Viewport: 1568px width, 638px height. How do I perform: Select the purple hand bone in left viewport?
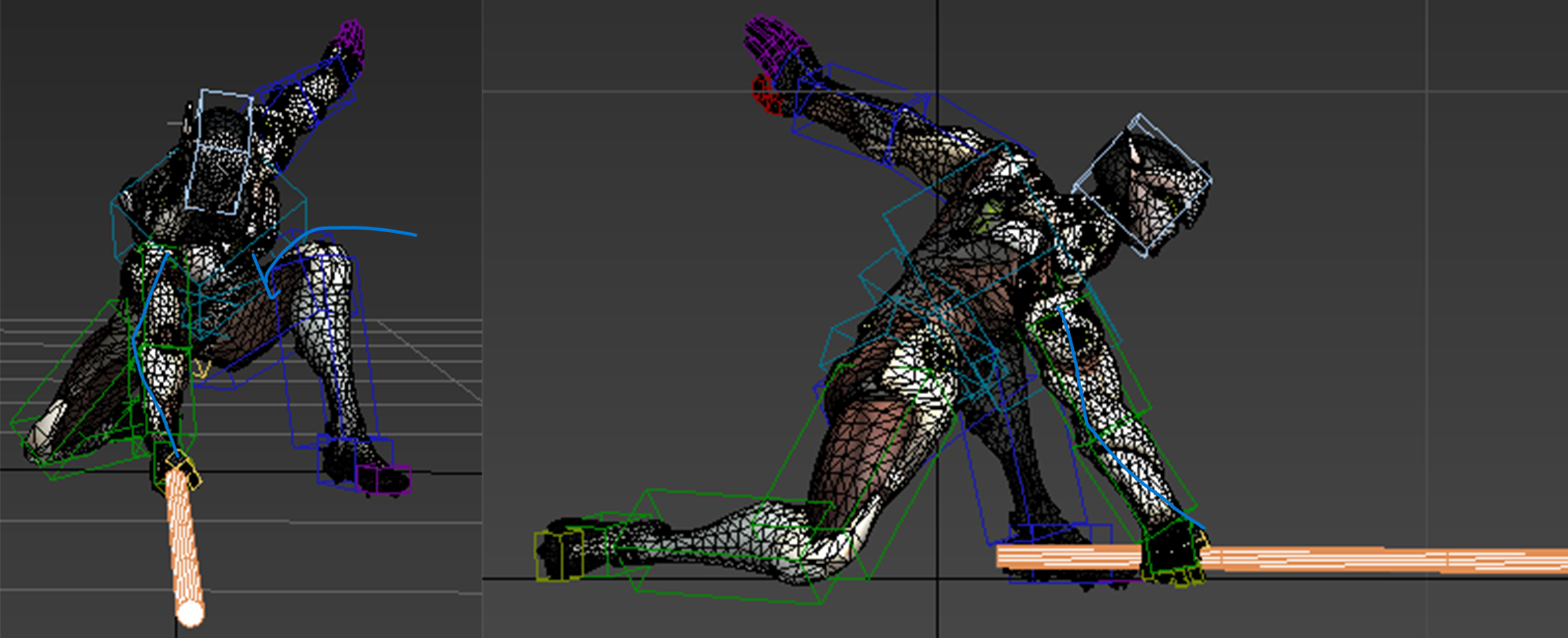coord(351,43)
